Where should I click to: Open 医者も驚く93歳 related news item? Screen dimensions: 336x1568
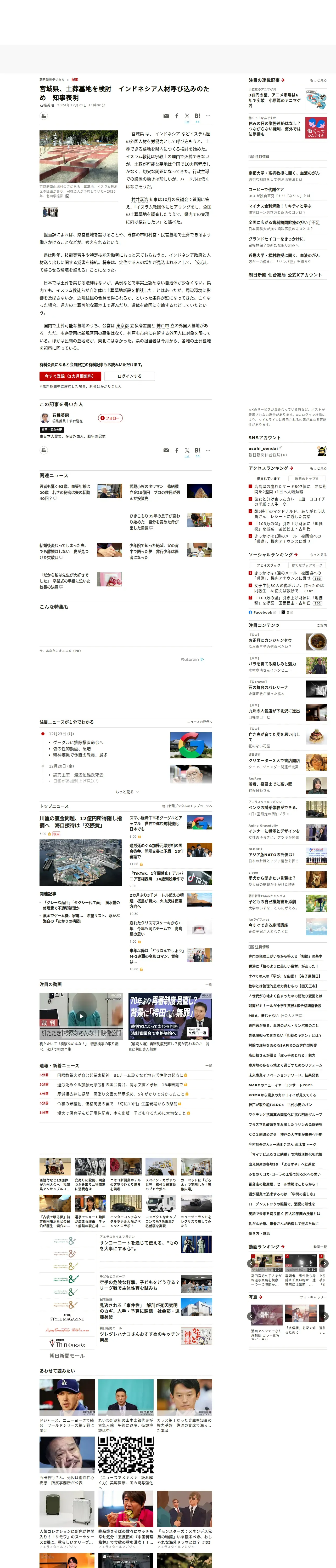pyautogui.click(x=65, y=492)
